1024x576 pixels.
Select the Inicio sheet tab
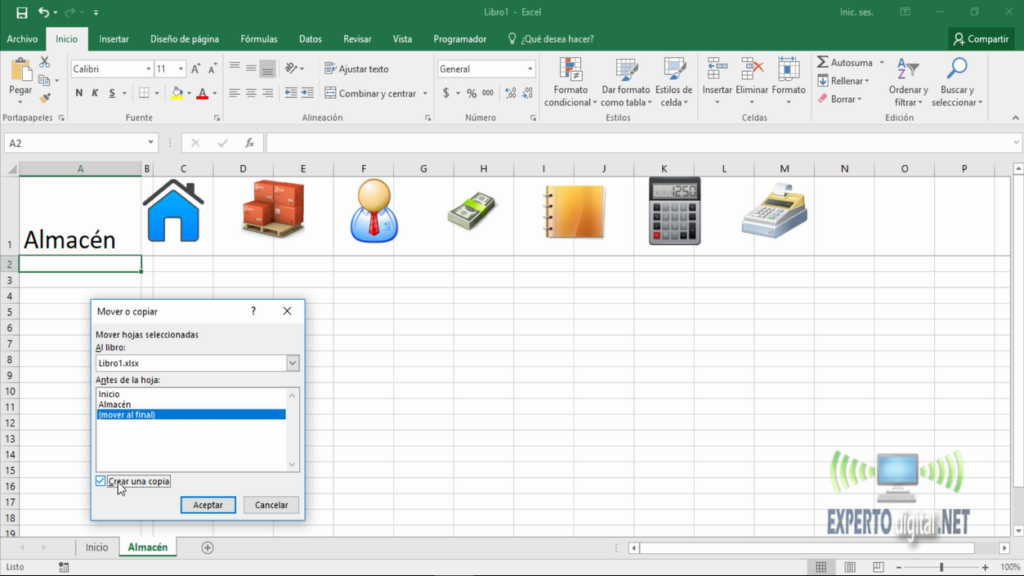pyautogui.click(x=97, y=547)
